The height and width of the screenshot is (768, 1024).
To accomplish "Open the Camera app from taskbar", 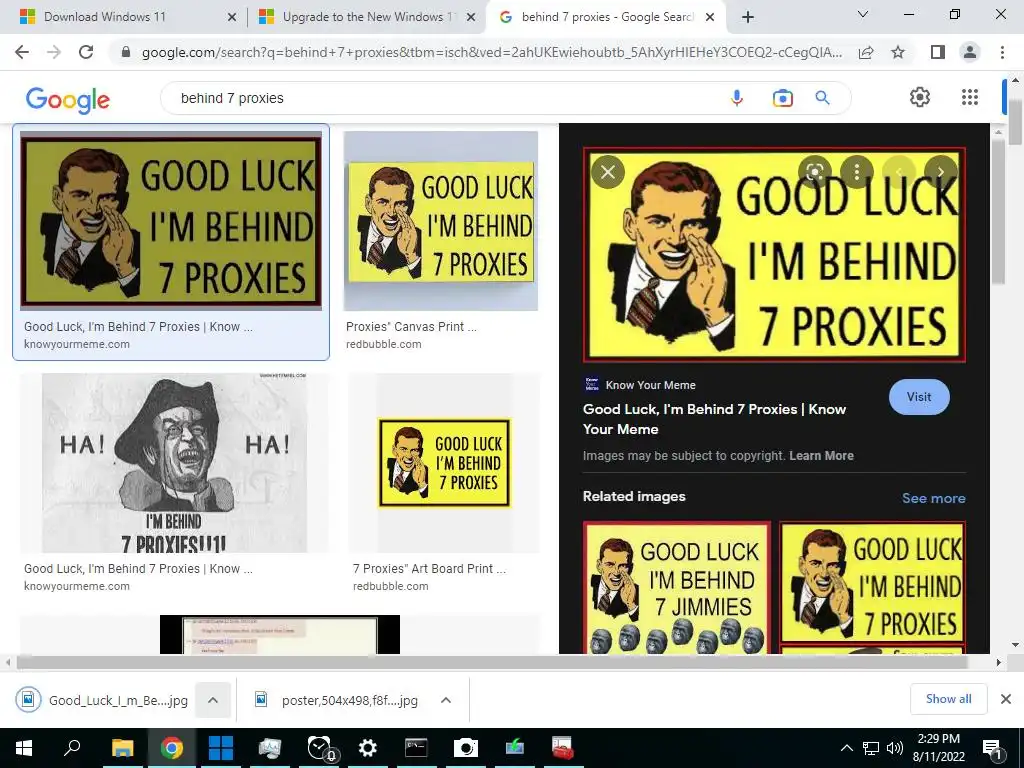I will pos(465,748).
